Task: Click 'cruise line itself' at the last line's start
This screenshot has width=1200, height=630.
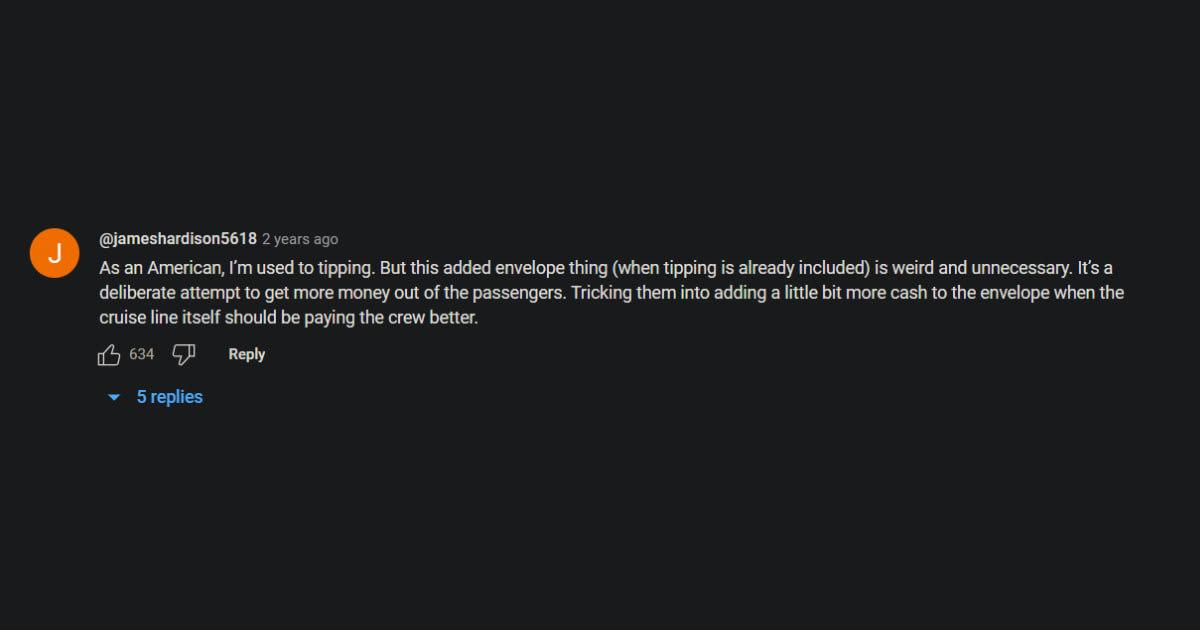Action: pos(159,317)
